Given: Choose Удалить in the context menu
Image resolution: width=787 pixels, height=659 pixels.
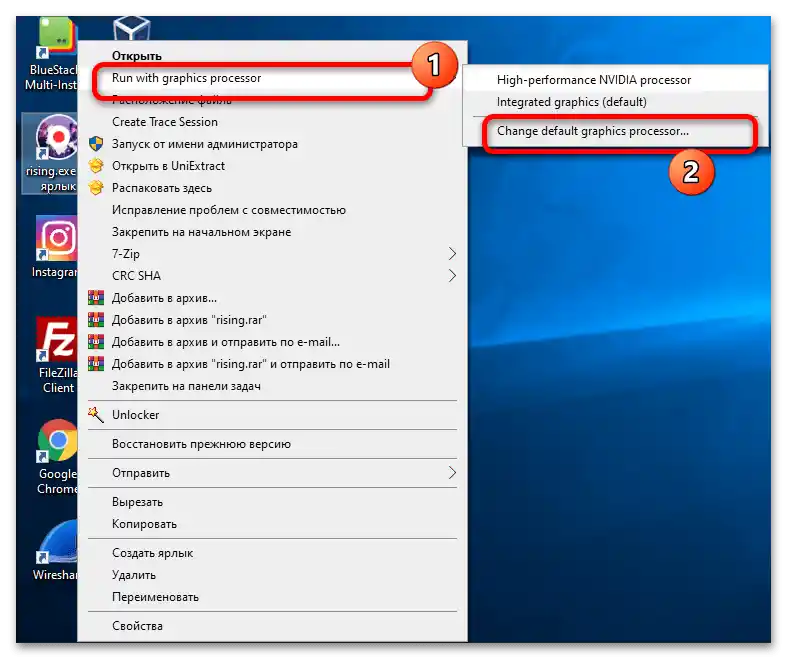Looking at the screenshot, I should coord(272,575).
